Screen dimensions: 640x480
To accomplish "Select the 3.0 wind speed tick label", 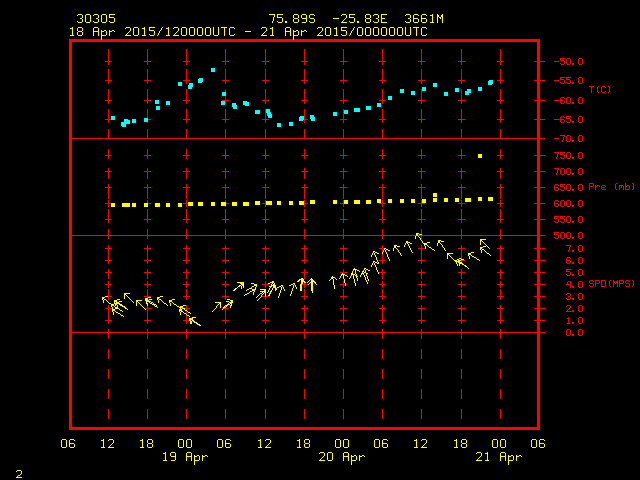I will coord(574,297).
